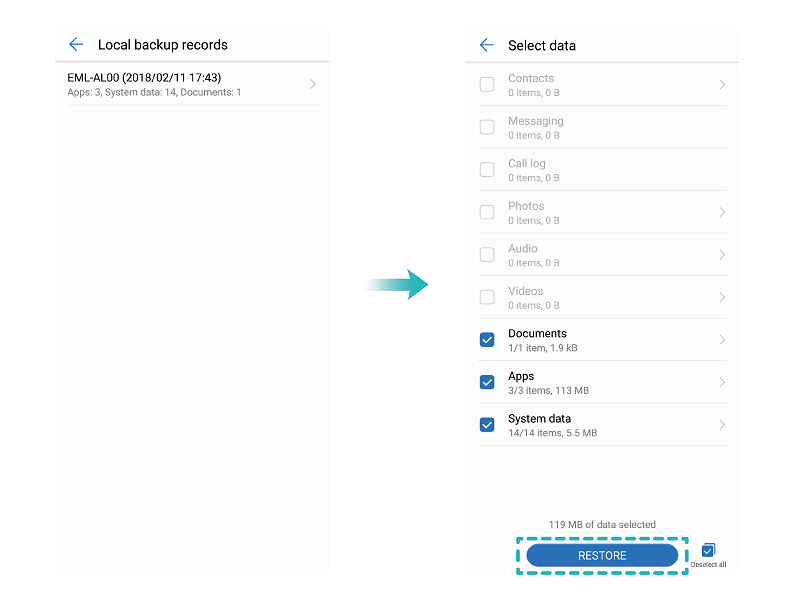800x600 pixels.
Task: Click the 119 MB of data selected text
Action: click(x=601, y=524)
